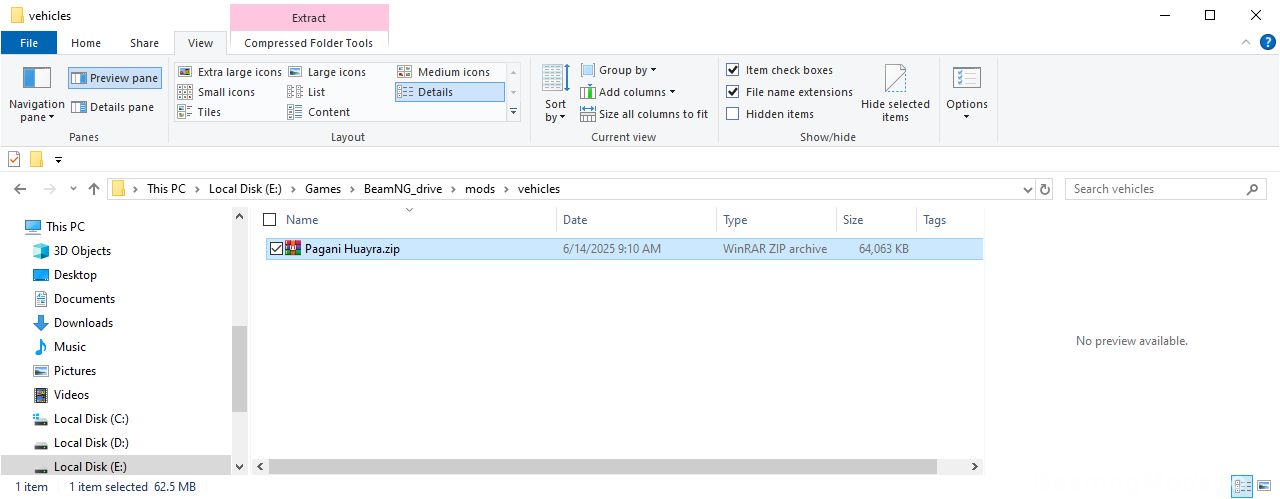This screenshot has width=1280, height=499.
Task: Open Customize Quick Access Toolbar dropdown
Action: click(x=58, y=159)
